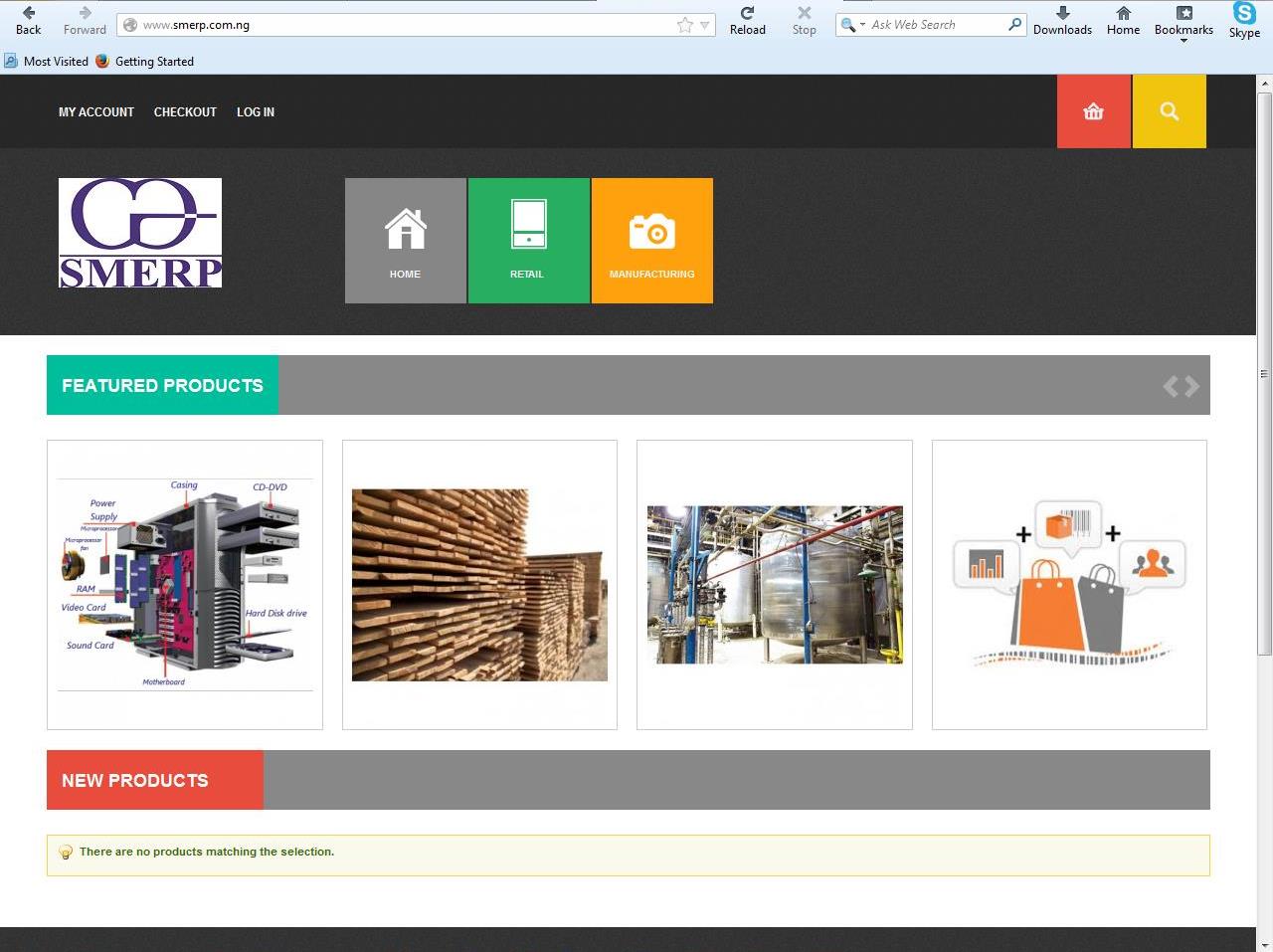Click the Ask Web Search field
This screenshot has width=1273, height=952.
(935, 25)
